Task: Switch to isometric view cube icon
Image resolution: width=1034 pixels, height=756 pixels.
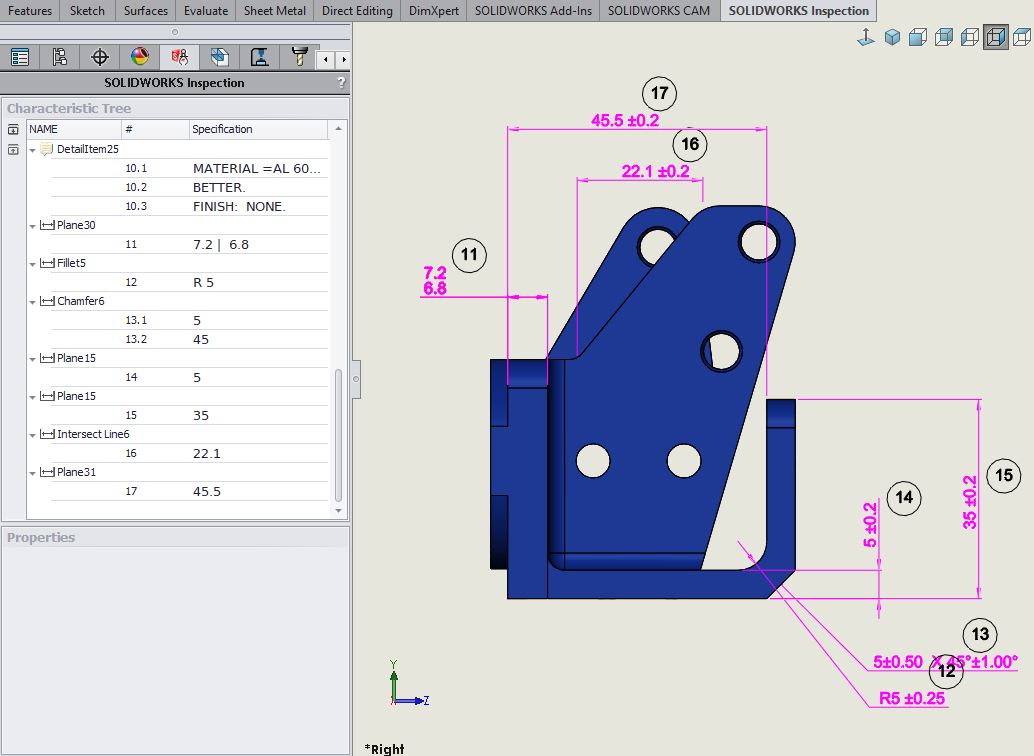Action: coord(892,37)
